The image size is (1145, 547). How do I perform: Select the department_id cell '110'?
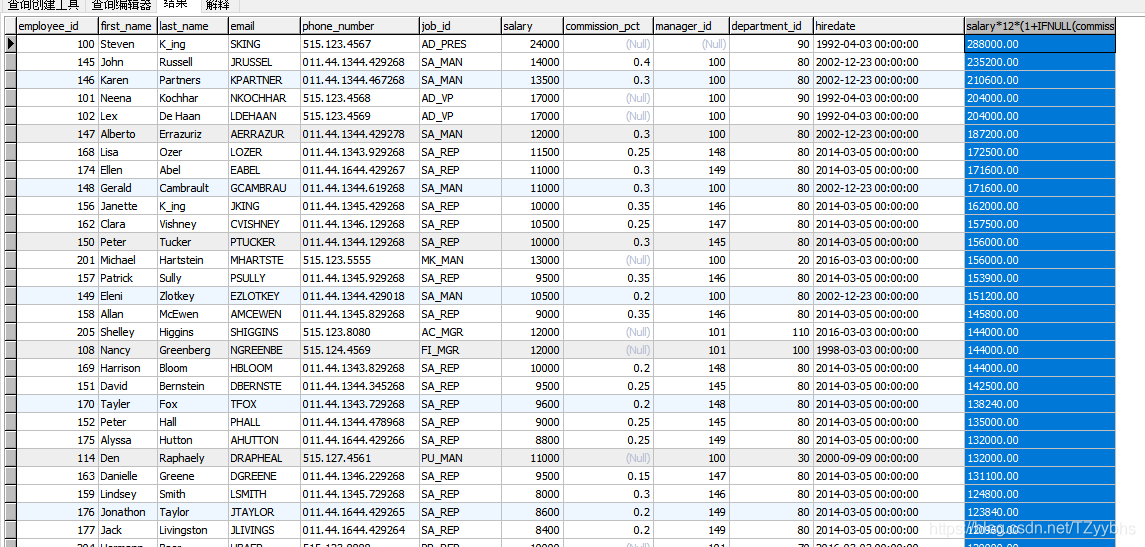point(771,332)
